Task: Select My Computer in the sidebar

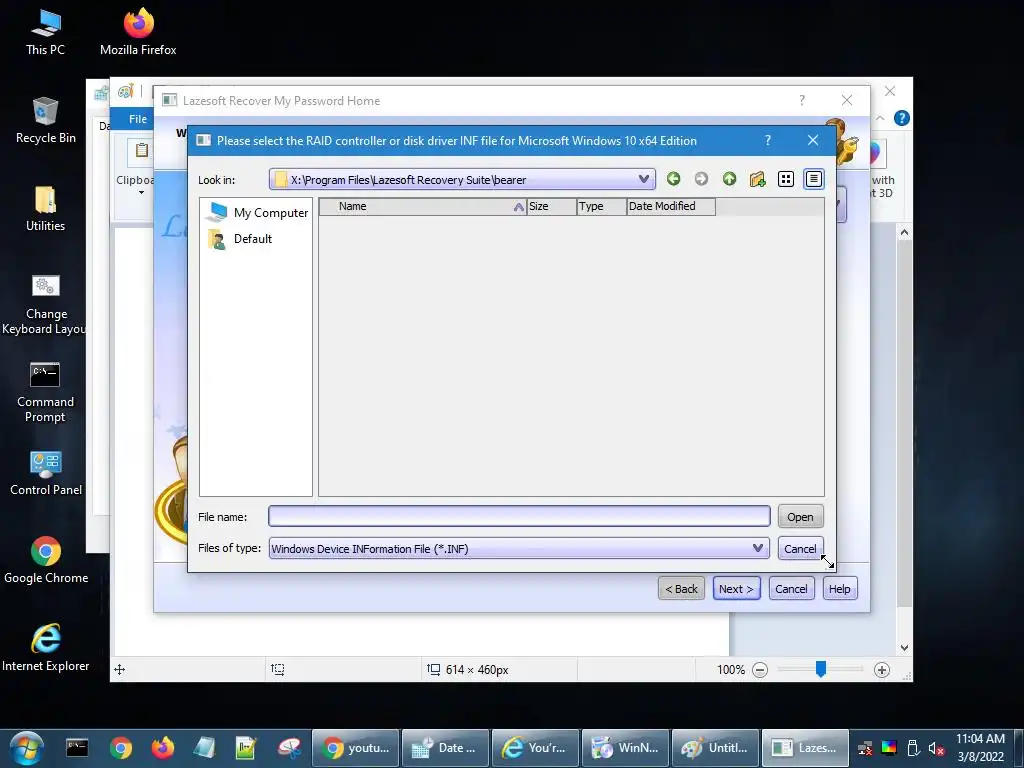Action: [x=257, y=212]
